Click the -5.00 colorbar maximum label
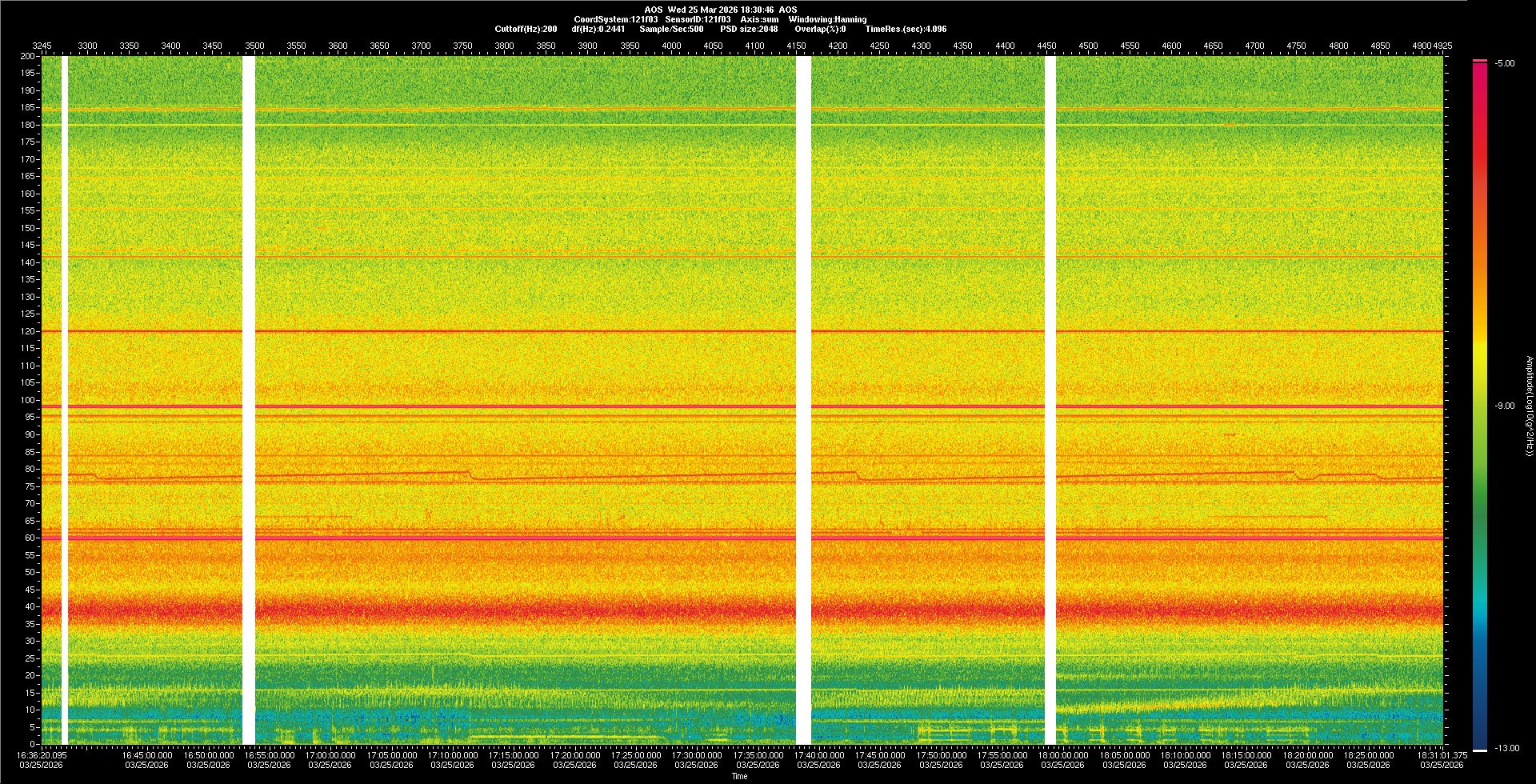The height and width of the screenshot is (784, 1536). coord(1505,63)
